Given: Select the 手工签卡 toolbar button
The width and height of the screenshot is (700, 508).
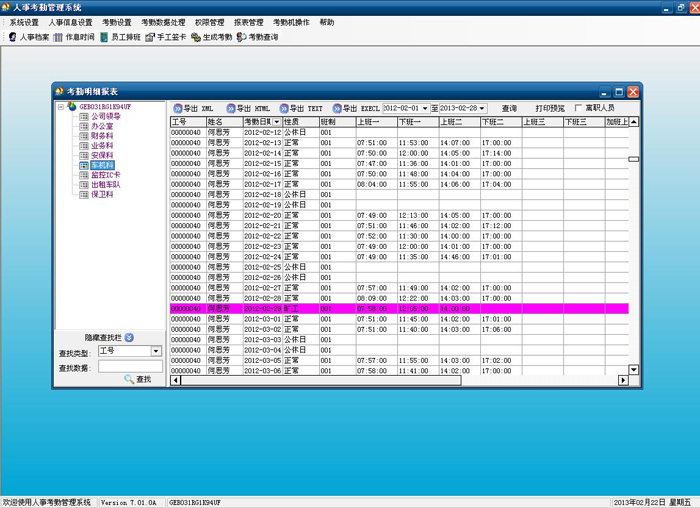Looking at the screenshot, I should click(165, 37).
